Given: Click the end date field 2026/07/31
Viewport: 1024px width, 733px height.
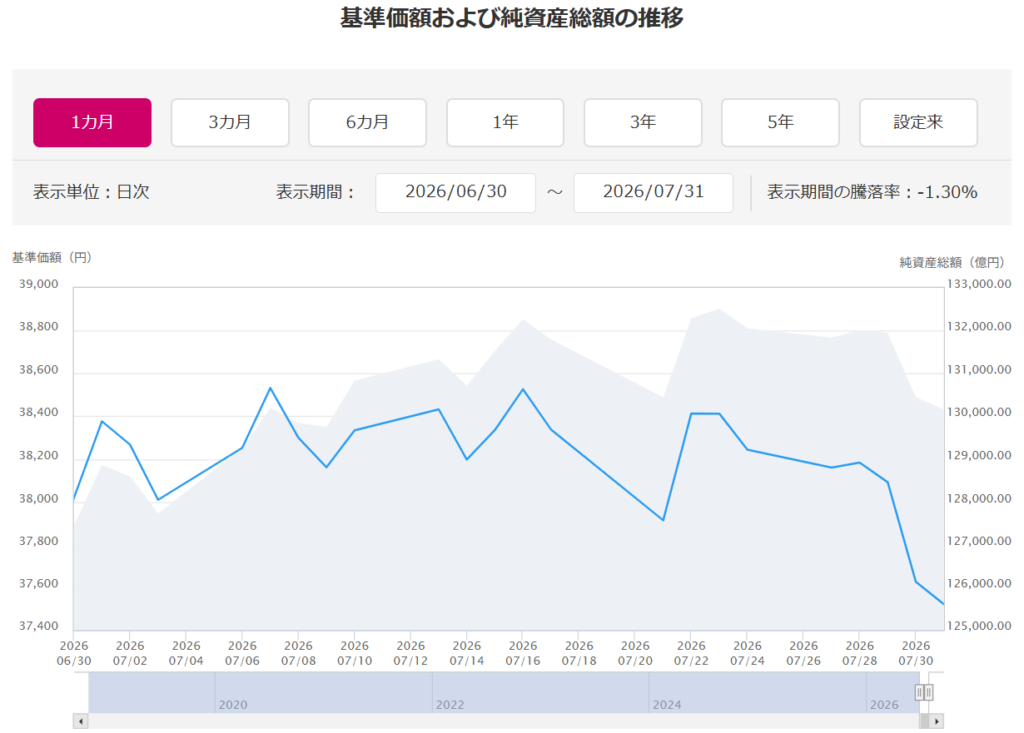Looking at the screenshot, I should tap(653, 192).
